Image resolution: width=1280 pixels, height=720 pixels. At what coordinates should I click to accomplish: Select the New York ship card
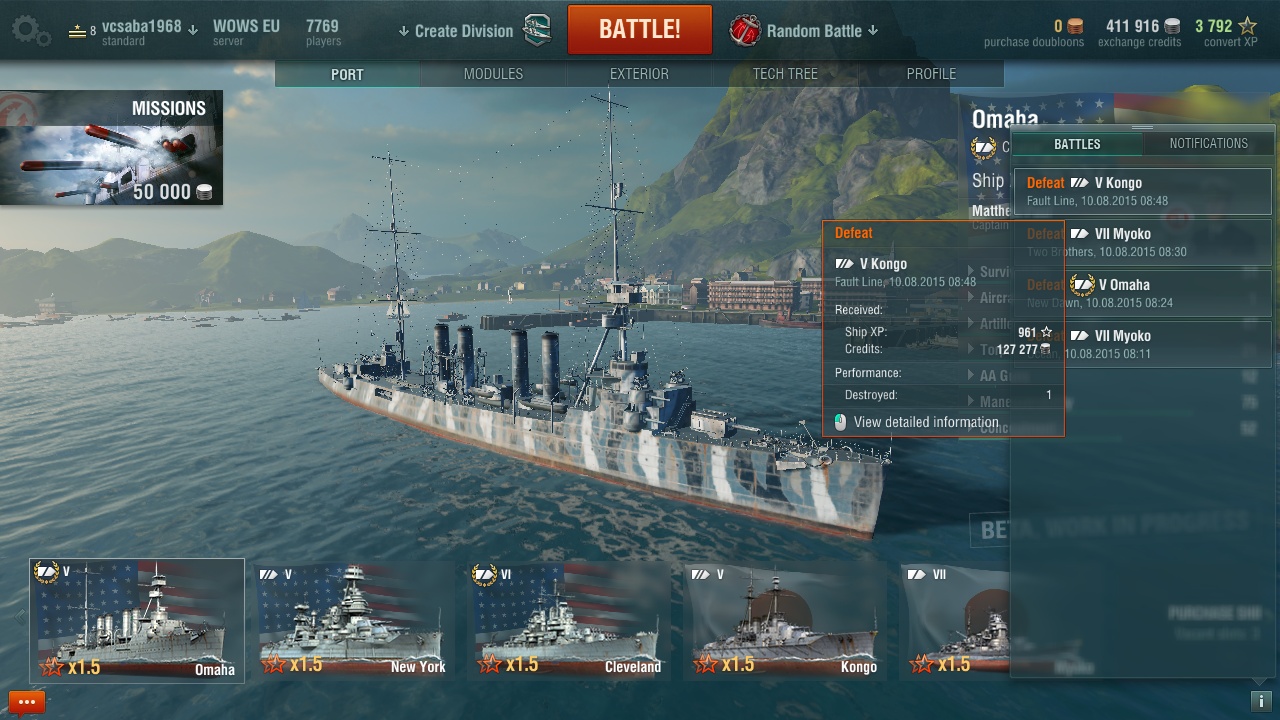tap(352, 621)
